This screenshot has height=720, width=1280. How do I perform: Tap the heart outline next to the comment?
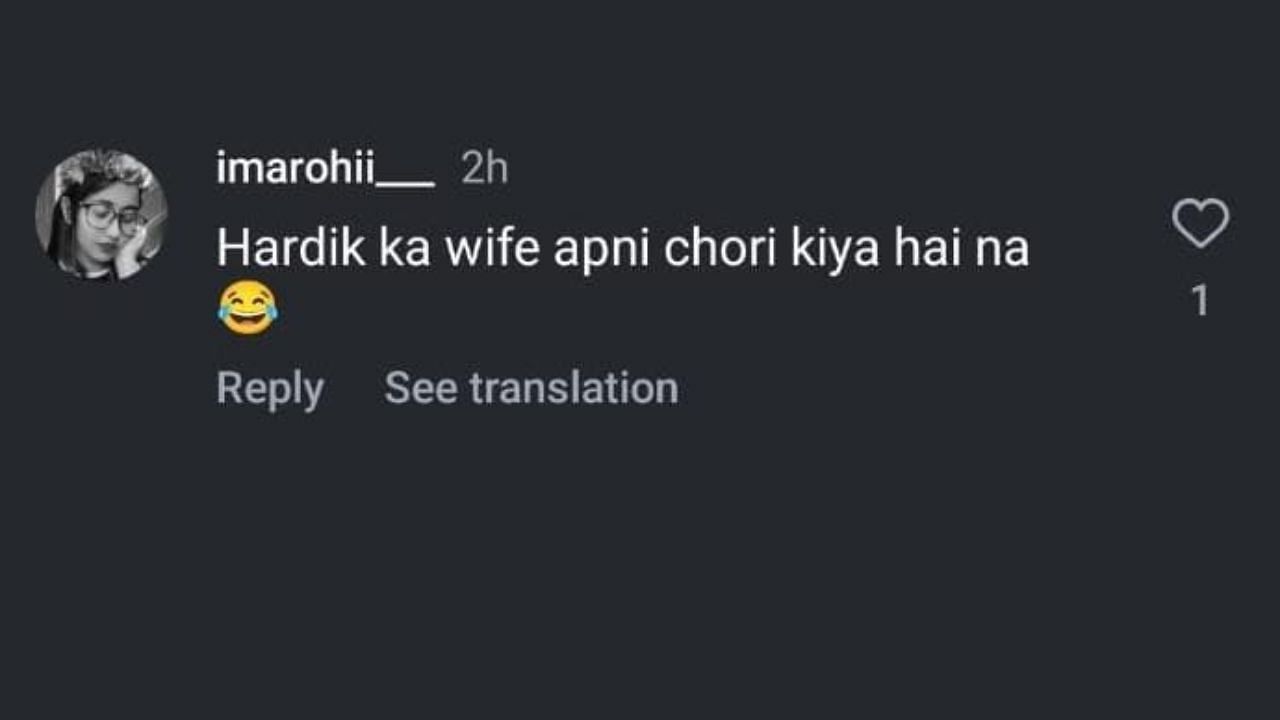[x=1200, y=223]
